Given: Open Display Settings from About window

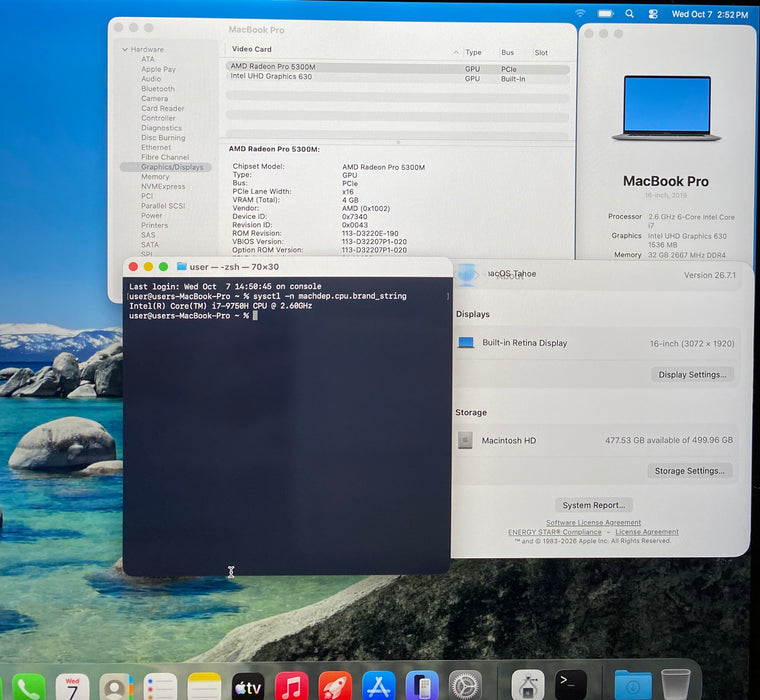Looking at the screenshot, I should coord(692,374).
